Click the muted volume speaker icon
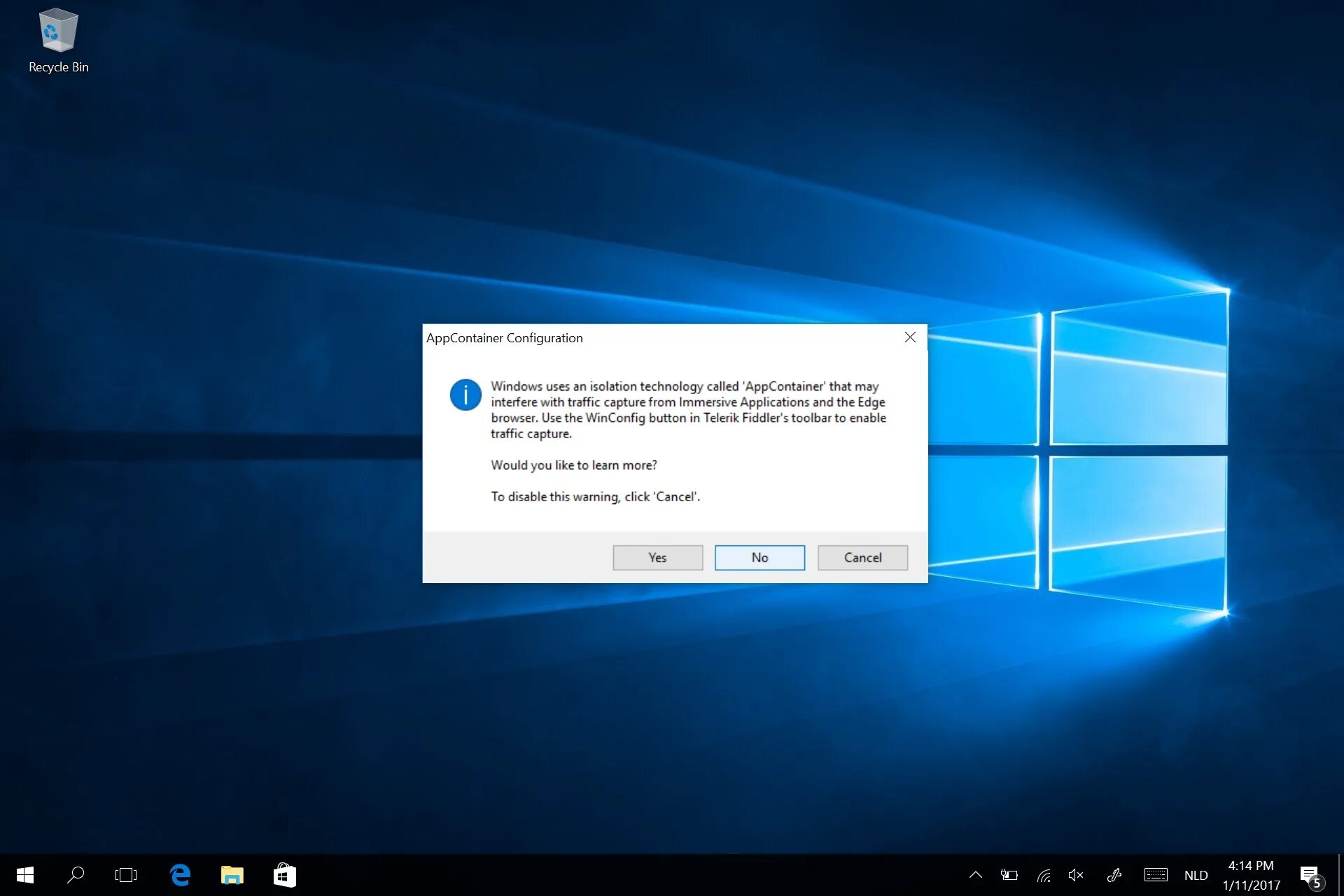 (x=1076, y=875)
